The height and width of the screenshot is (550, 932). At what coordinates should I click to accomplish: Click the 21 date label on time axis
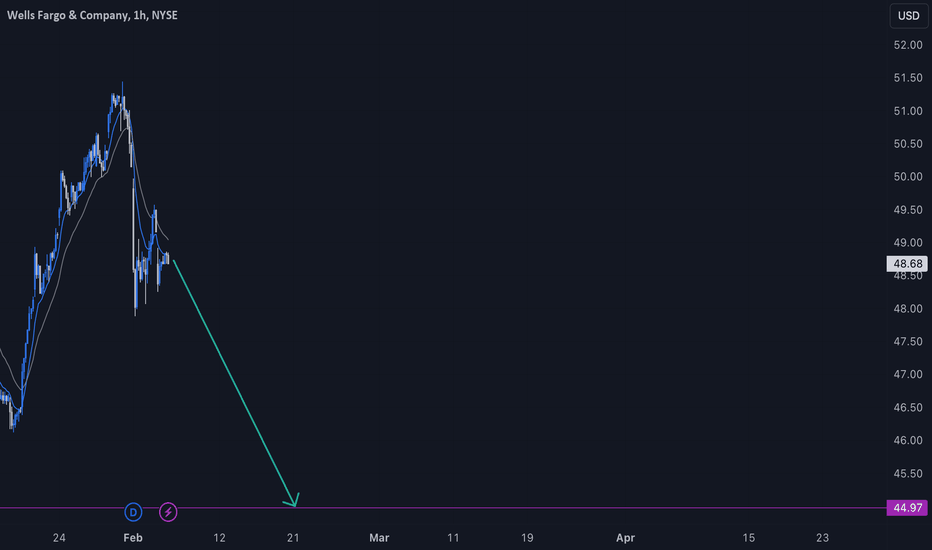[x=293, y=538]
